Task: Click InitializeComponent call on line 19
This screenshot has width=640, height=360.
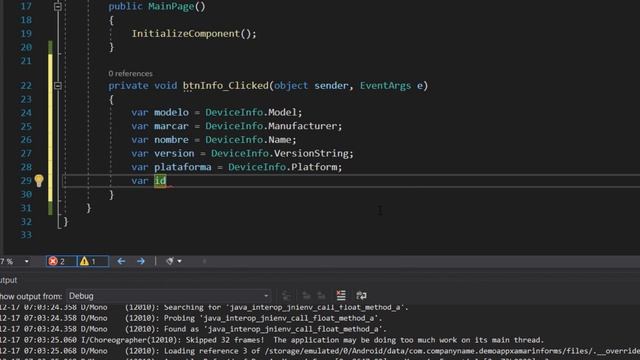Action: pyautogui.click(x=186, y=33)
